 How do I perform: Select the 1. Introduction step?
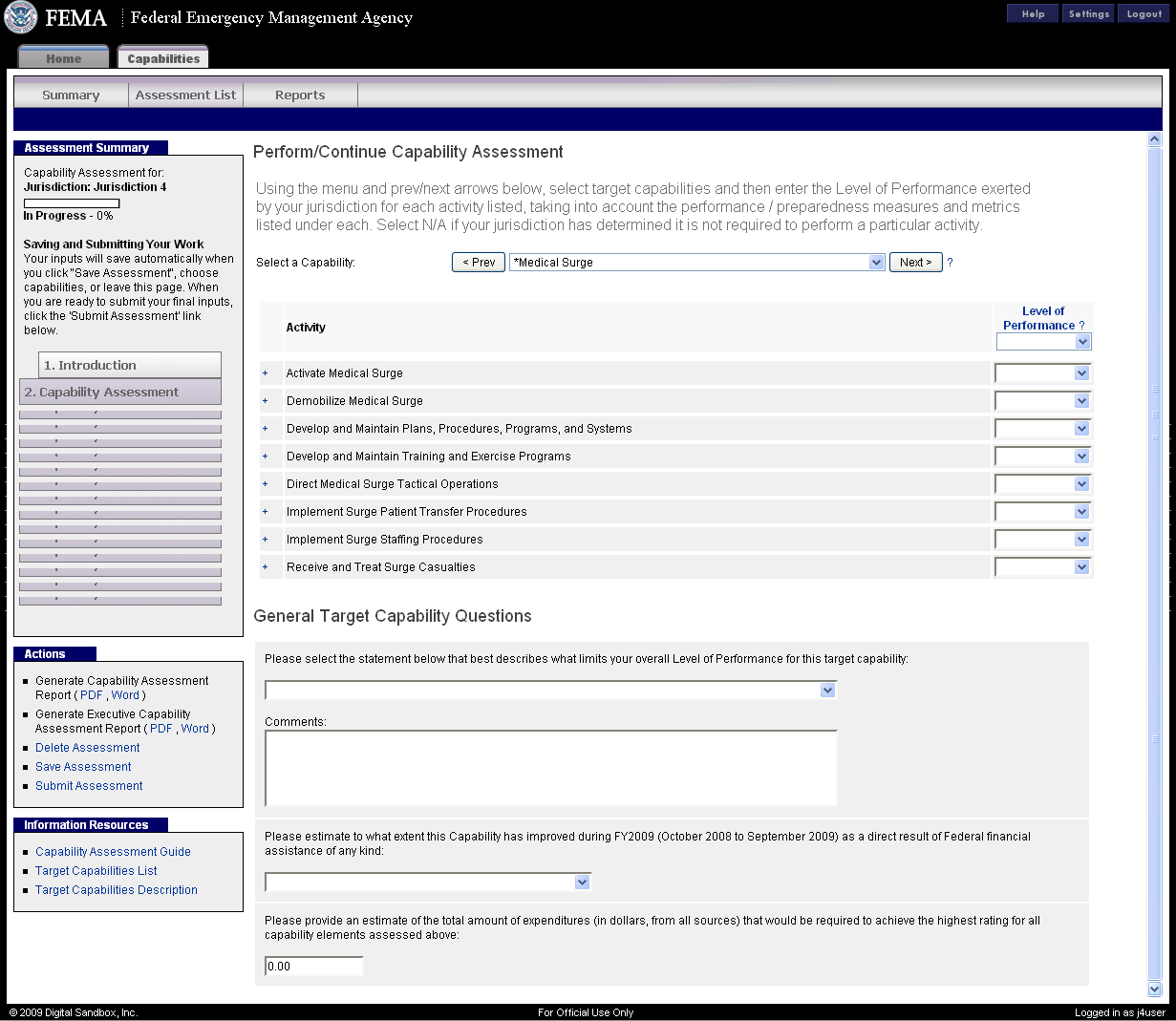[x=130, y=365]
